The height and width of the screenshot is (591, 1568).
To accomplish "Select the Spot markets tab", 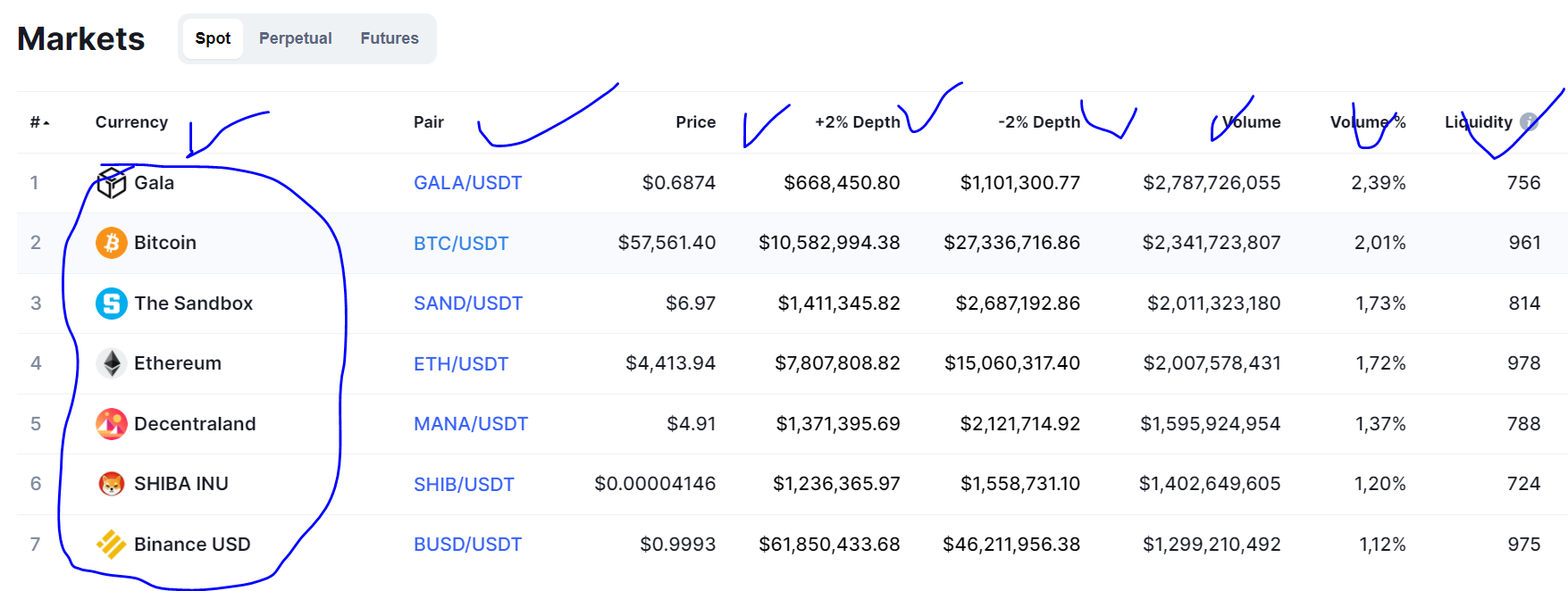I will click(213, 38).
